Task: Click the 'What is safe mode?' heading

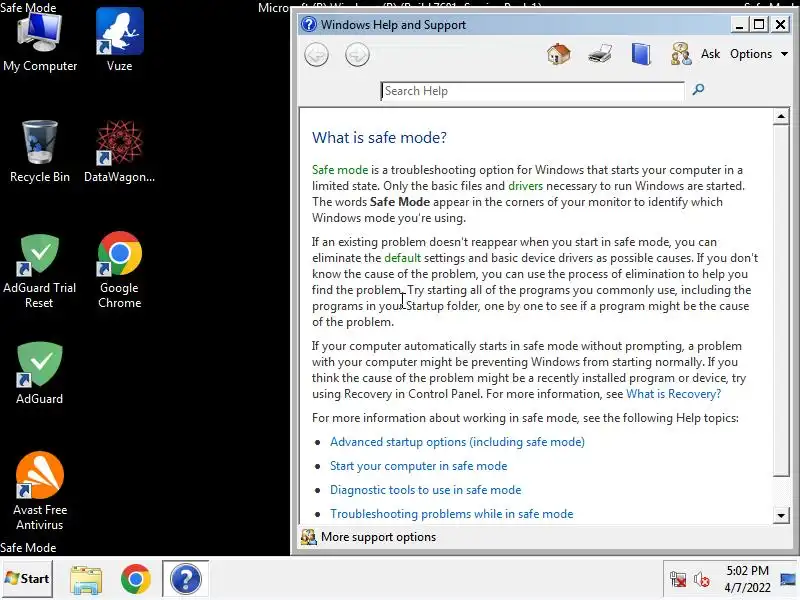Action: click(x=379, y=138)
